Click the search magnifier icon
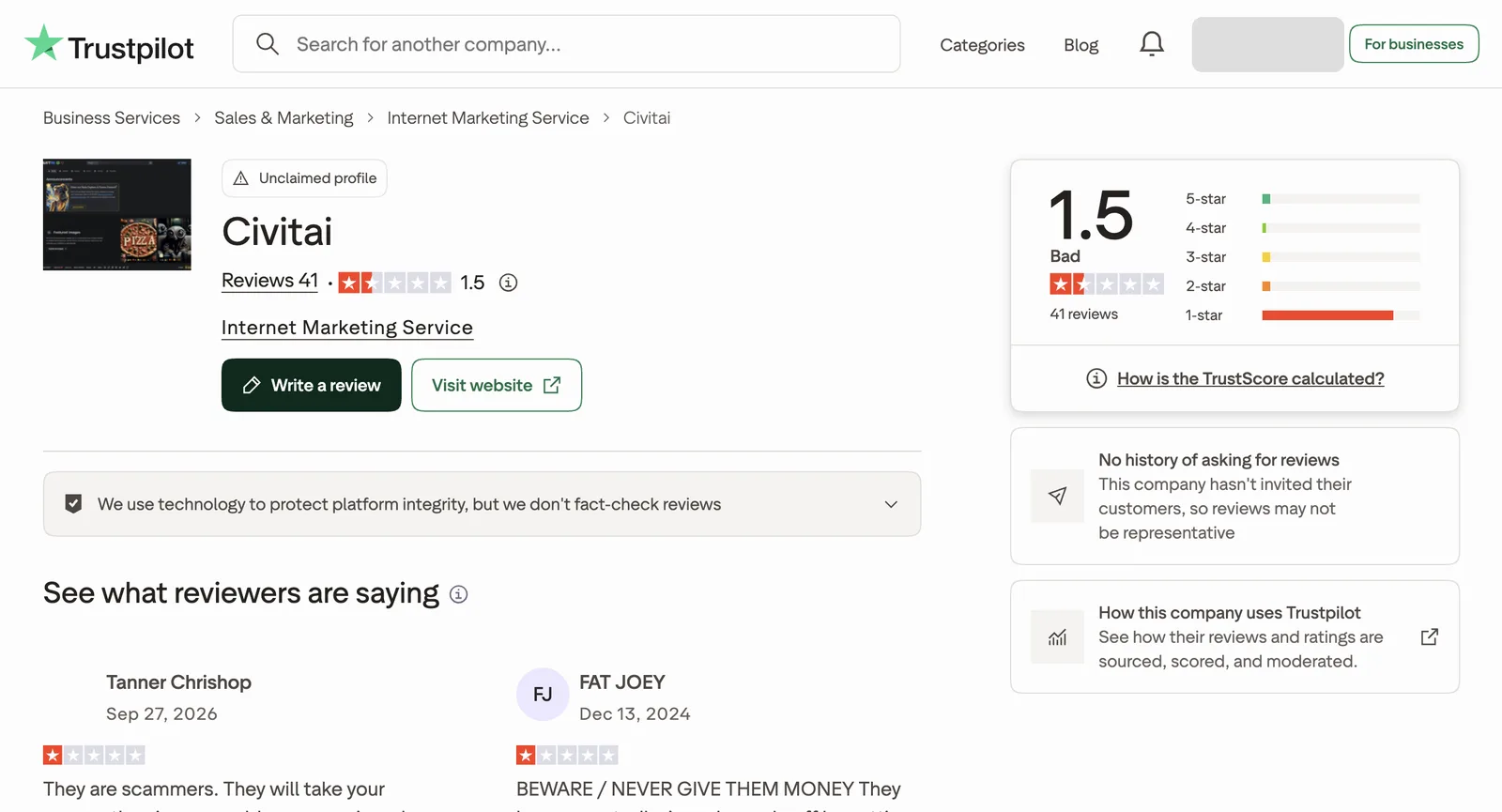The image size is (1502, 812). 268,44
